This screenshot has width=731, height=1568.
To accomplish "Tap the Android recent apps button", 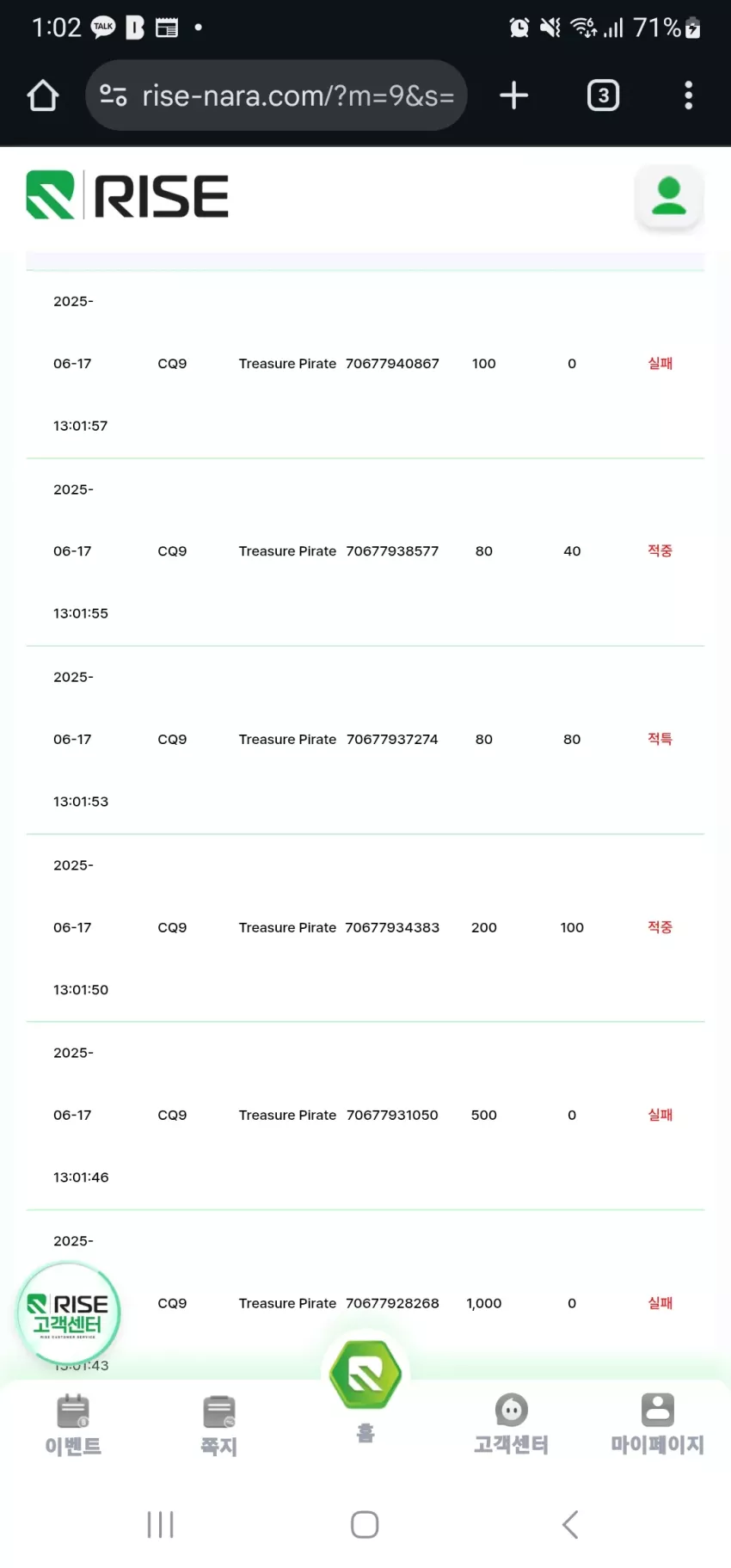I will coord(160,1524).
